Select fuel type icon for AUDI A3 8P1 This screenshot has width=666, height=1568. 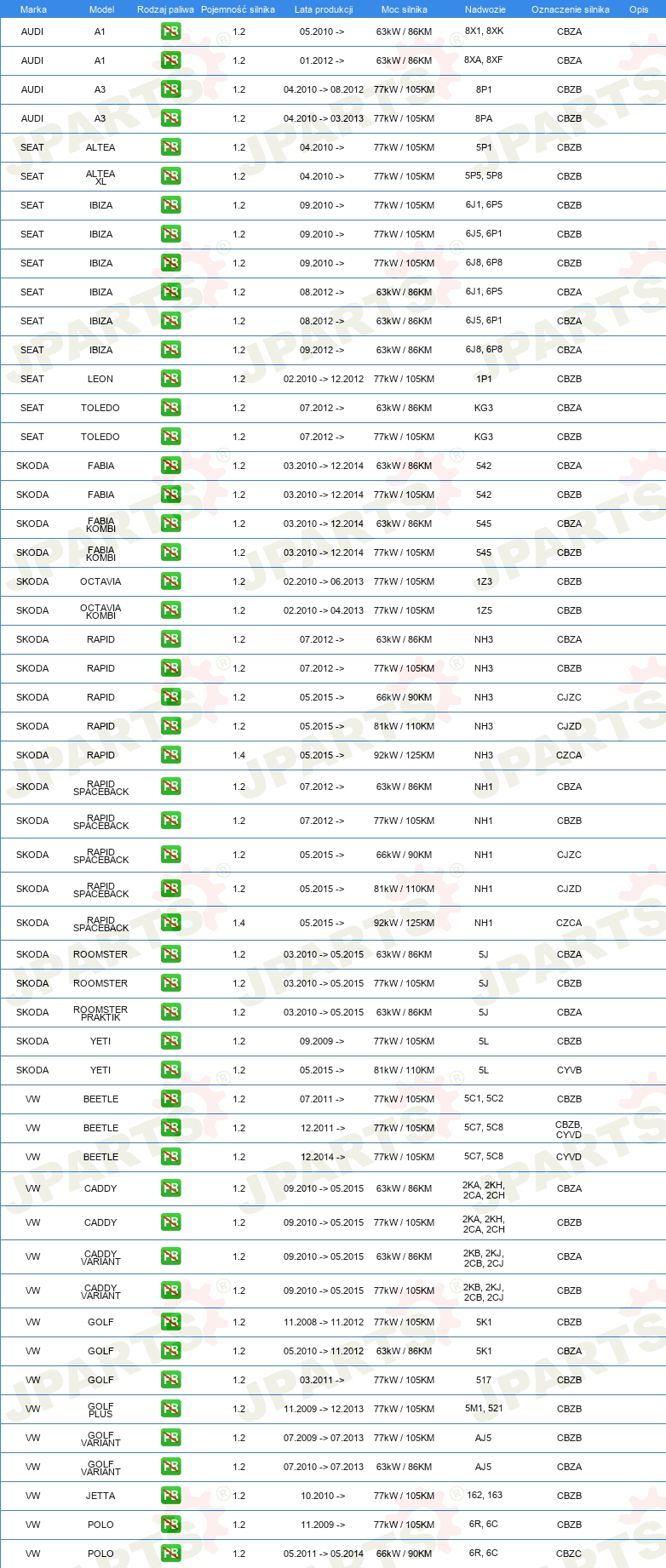[170, 89]
